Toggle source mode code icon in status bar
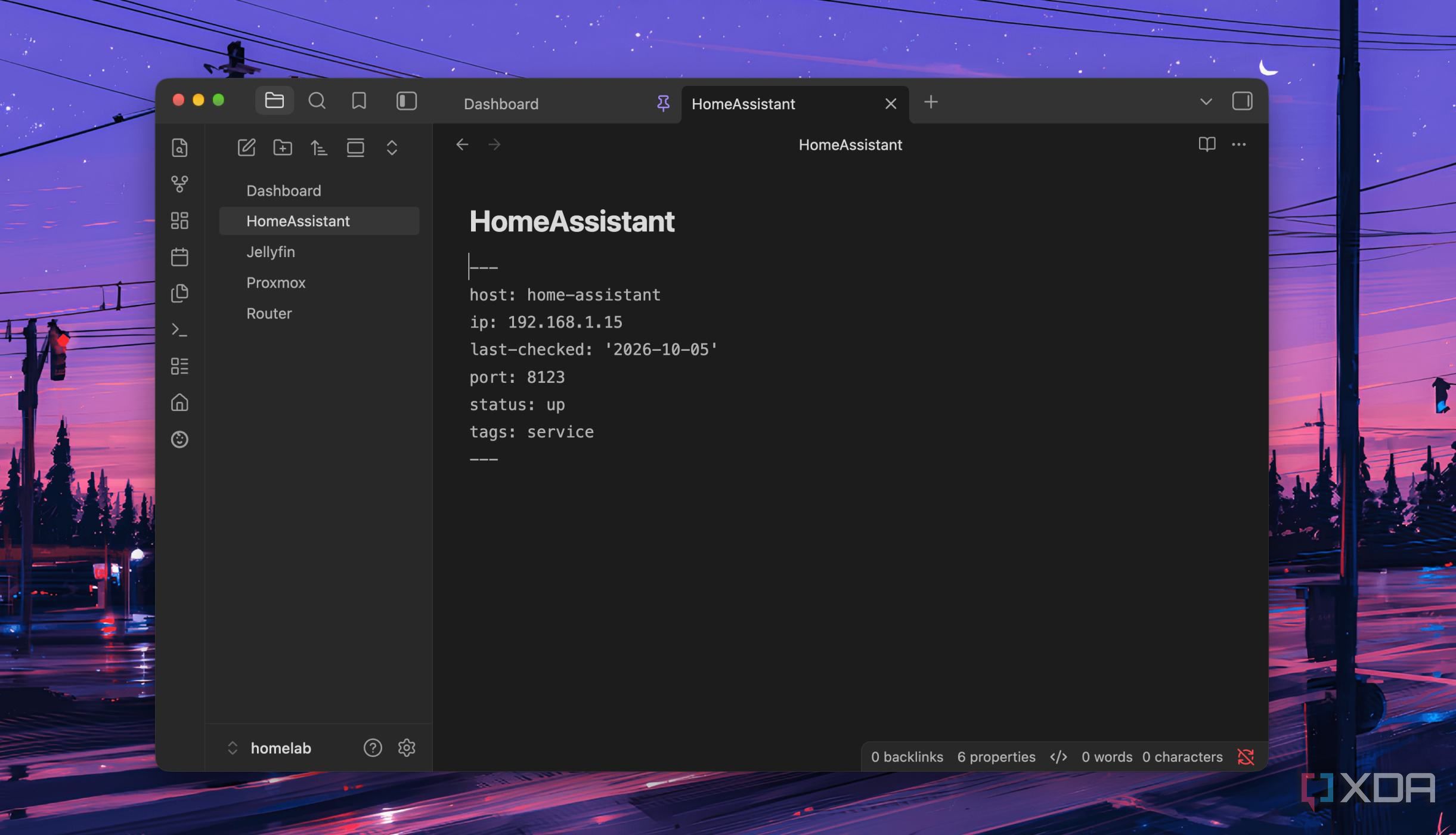Screen dimensions: 1456x835 pos(1058,757)
